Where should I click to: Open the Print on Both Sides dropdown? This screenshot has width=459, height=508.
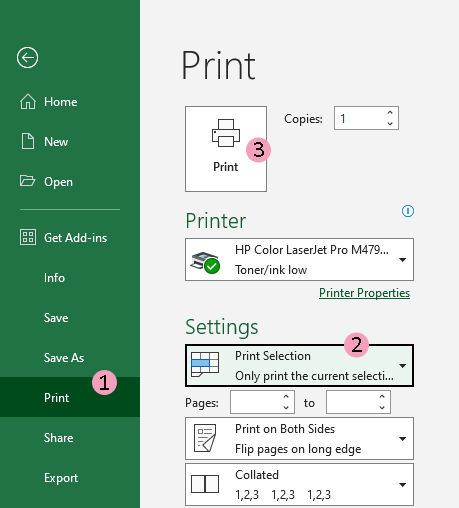coord(299,439)
